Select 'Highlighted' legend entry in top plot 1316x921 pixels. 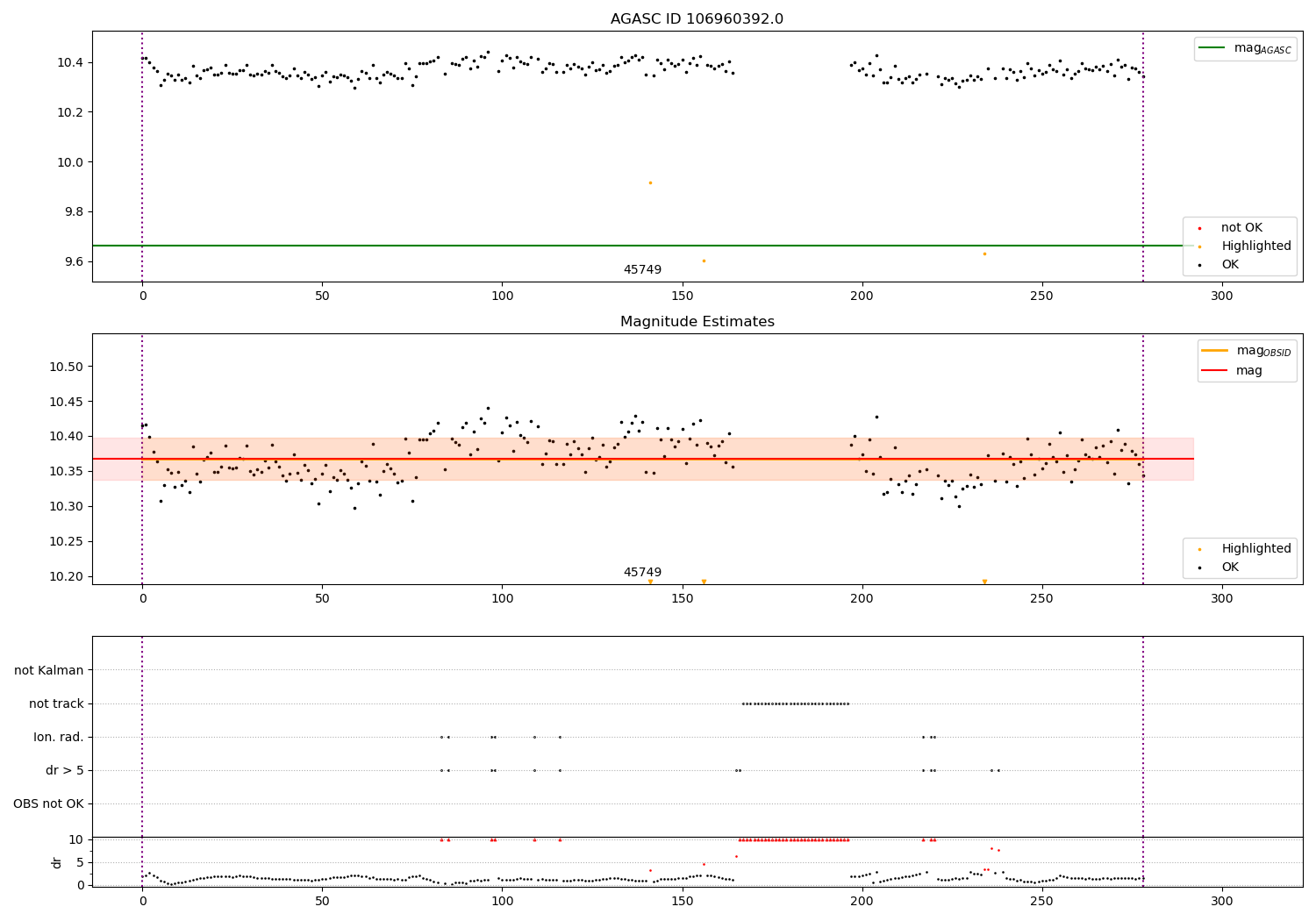(1256, 246)
